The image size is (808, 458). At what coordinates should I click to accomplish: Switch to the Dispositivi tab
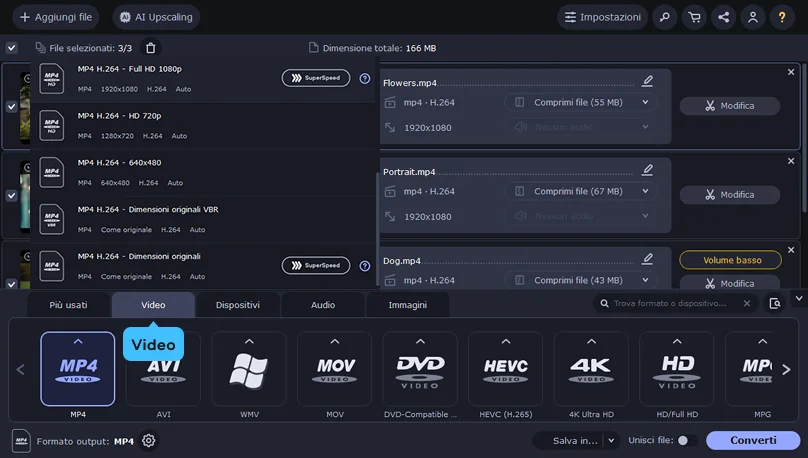click(238, 305)
